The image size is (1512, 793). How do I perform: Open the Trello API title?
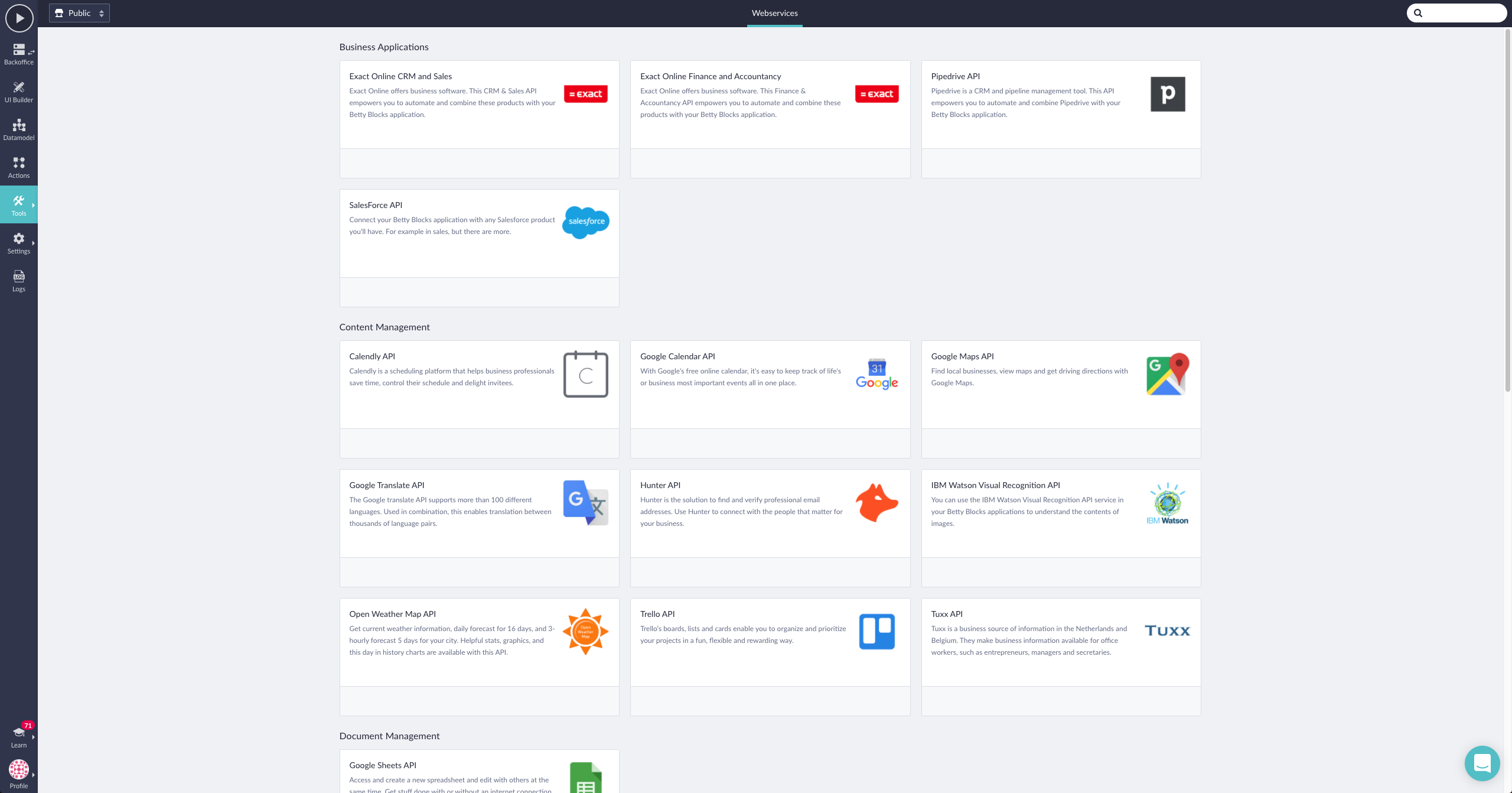(x=657, y=614)
